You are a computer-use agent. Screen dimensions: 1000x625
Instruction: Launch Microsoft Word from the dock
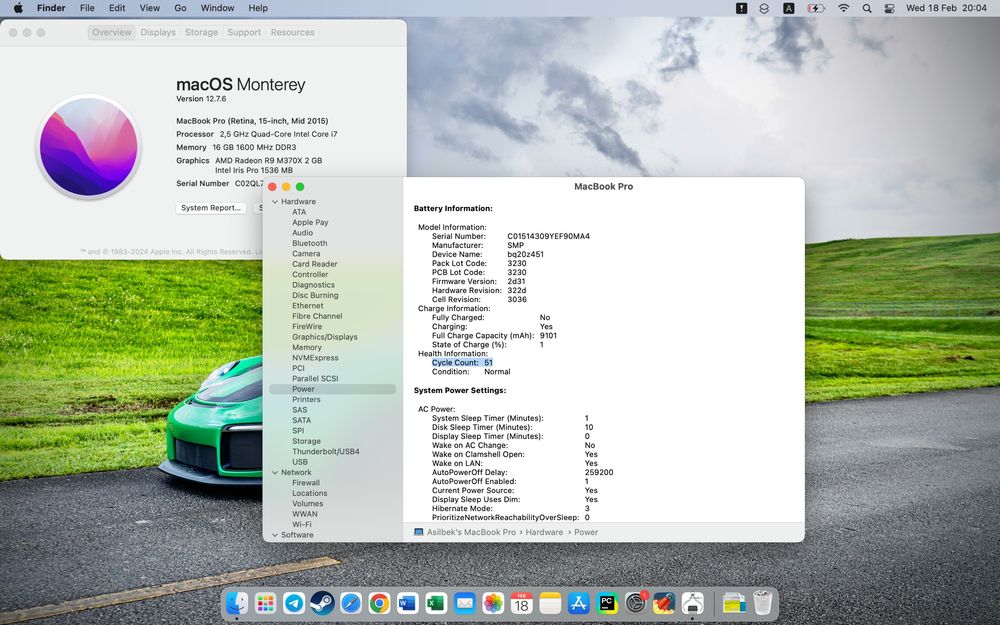click(408, 603)
